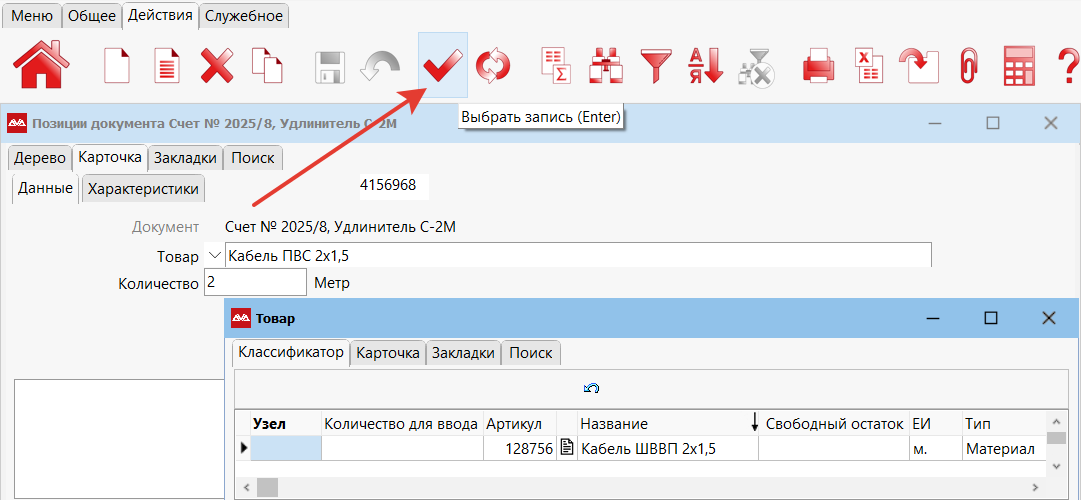The width and height of the screenshot is (1081, 500).
Task: Select Классификатор tab in Товар window
Action: (291, 353)
